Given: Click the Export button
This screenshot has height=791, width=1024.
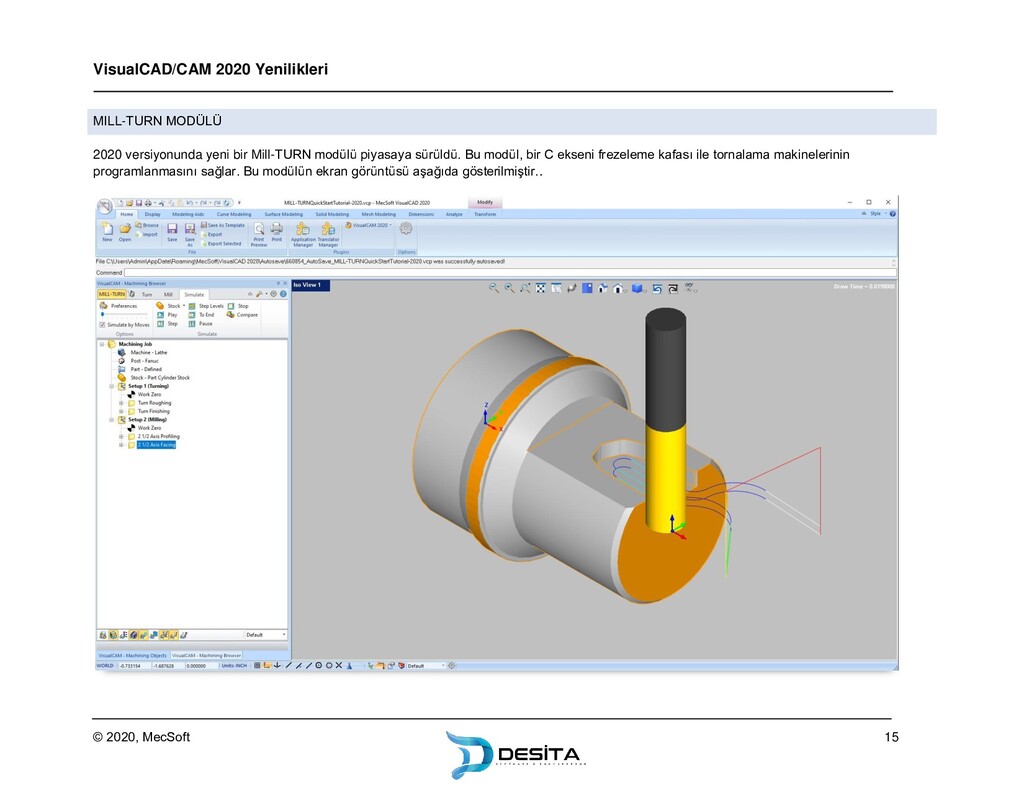Looking at the screenshot, I should [212, 234].
